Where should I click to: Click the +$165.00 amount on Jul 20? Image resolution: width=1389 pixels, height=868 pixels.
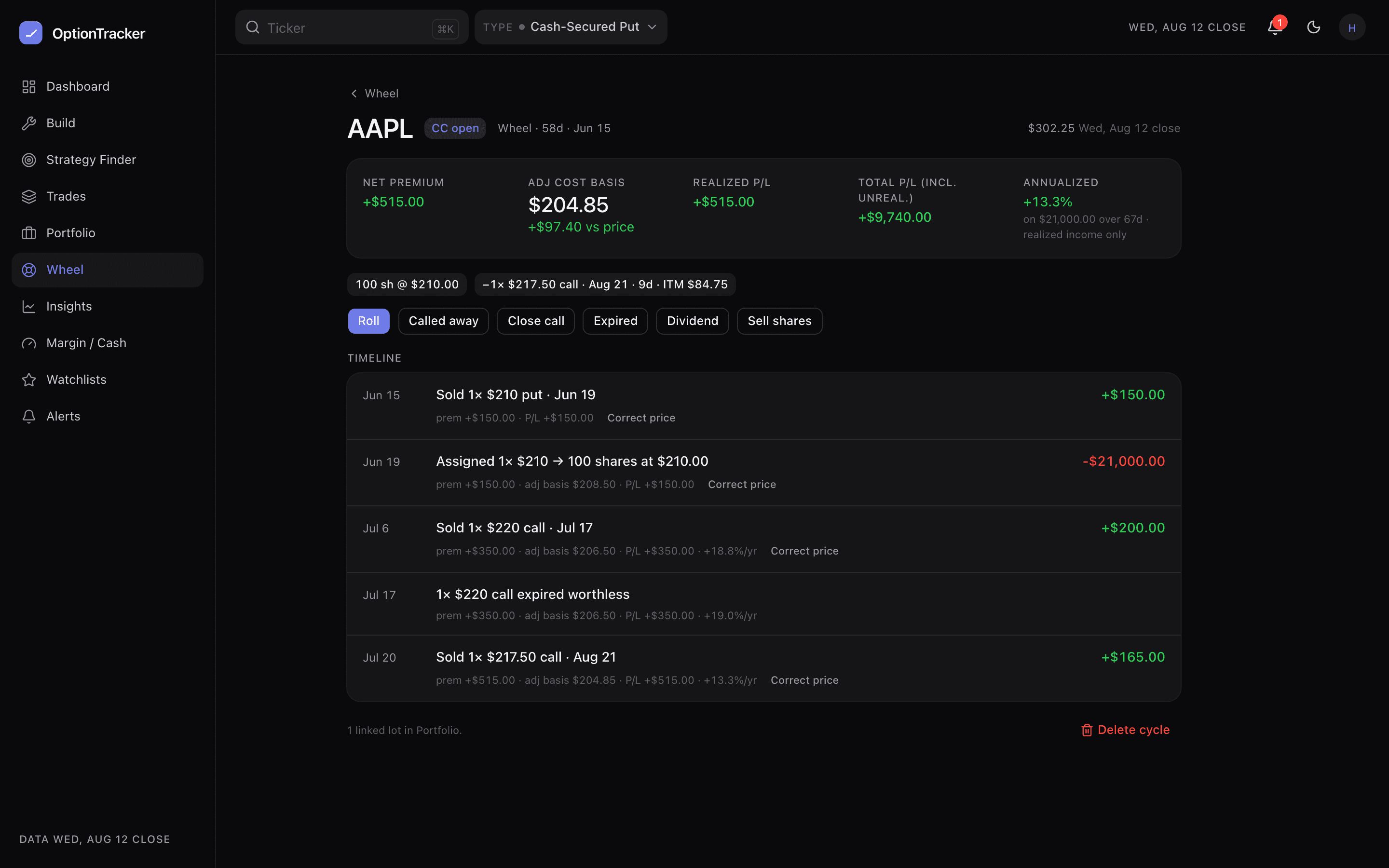tap(1132, 657)
